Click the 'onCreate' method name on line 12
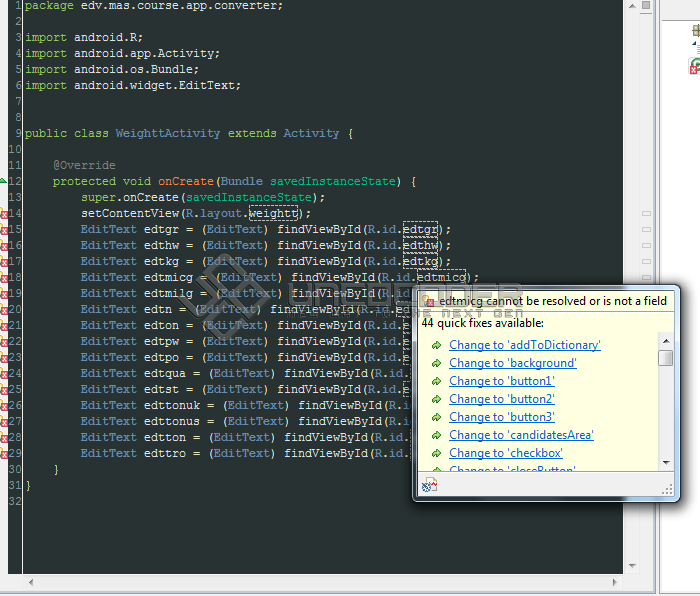The image size is (700, 596). [186, 182]
